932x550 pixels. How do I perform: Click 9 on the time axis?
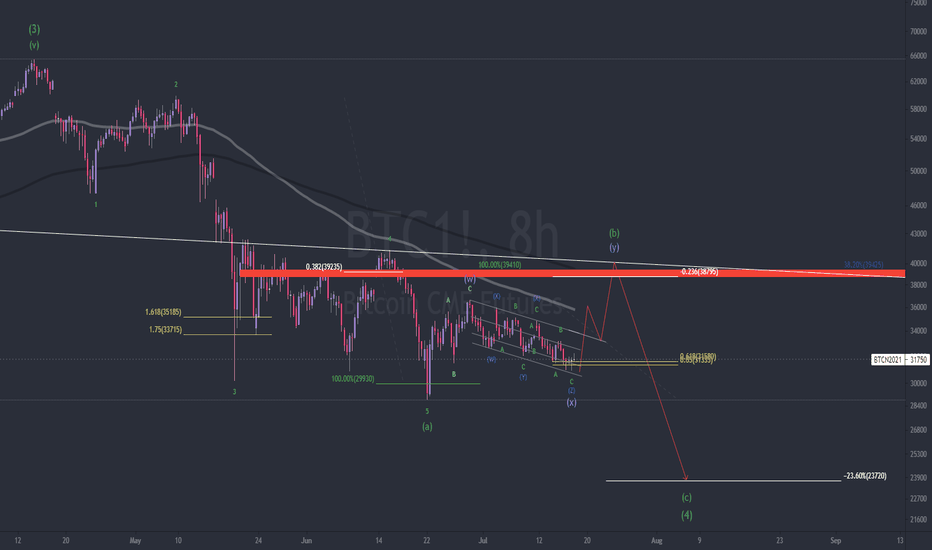click(x=699, y=540)
